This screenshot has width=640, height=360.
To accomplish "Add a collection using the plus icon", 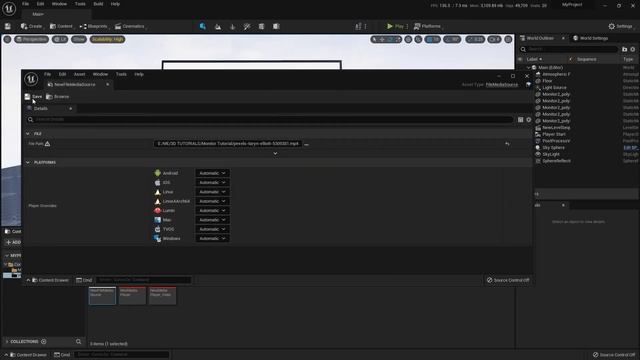I will click(x=44, y=342).
